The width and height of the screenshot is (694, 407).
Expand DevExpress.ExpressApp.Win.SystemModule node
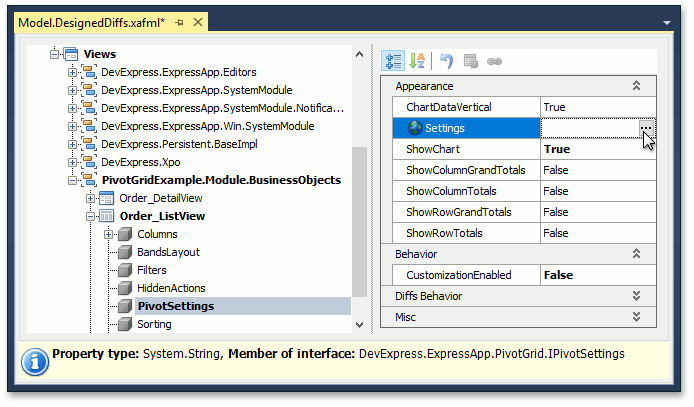click(72, 126)
